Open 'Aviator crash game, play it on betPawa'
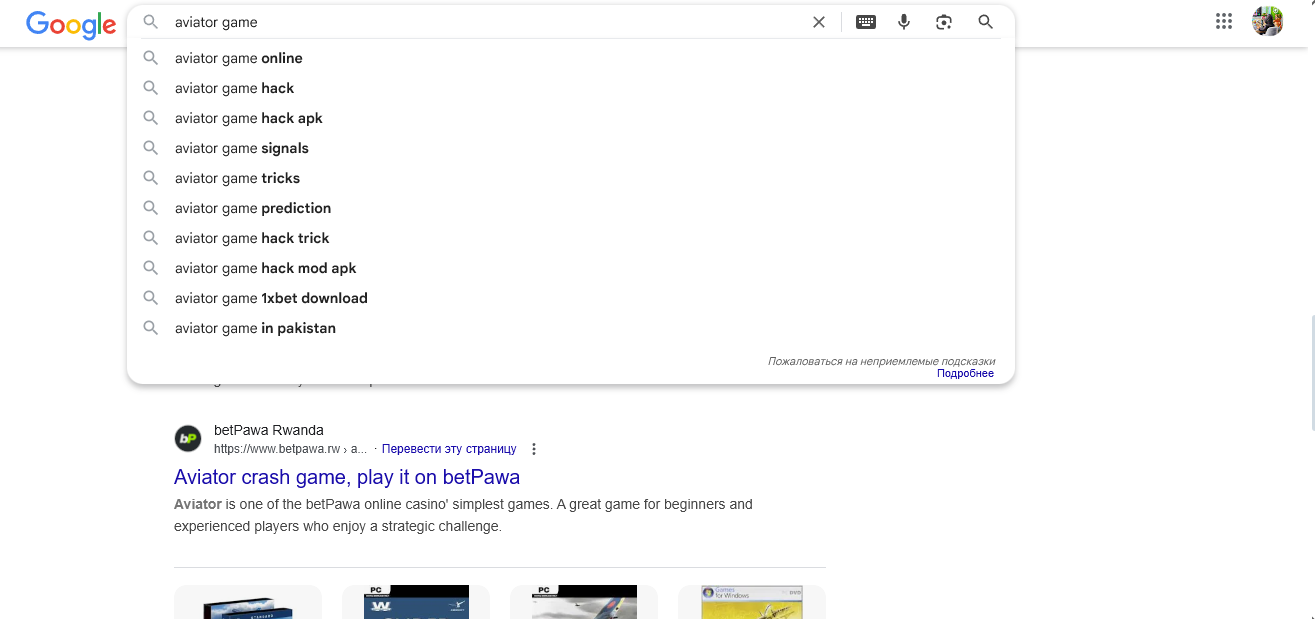 click(347, 477)
